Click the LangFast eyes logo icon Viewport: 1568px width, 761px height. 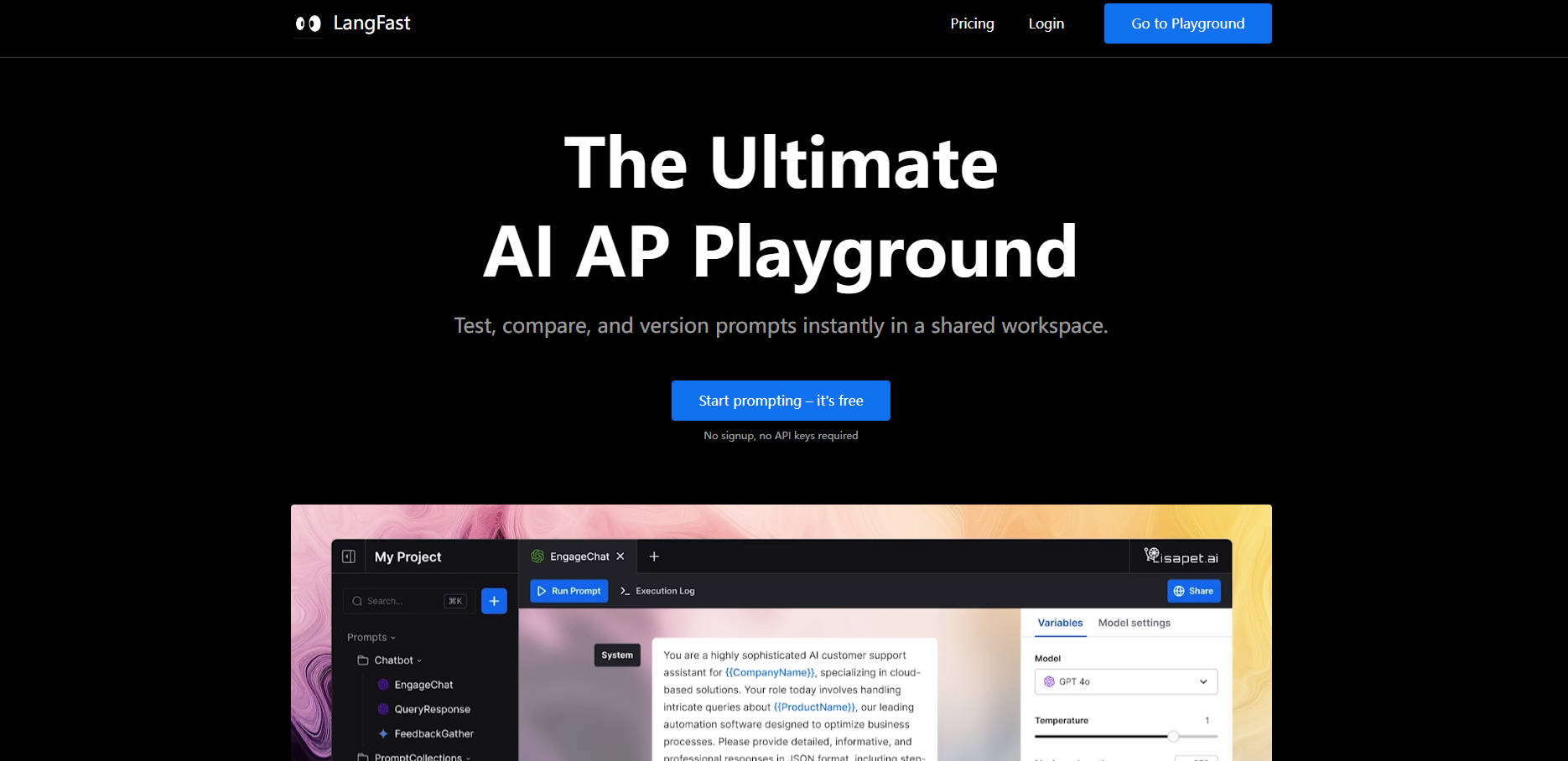pos(308,23)
